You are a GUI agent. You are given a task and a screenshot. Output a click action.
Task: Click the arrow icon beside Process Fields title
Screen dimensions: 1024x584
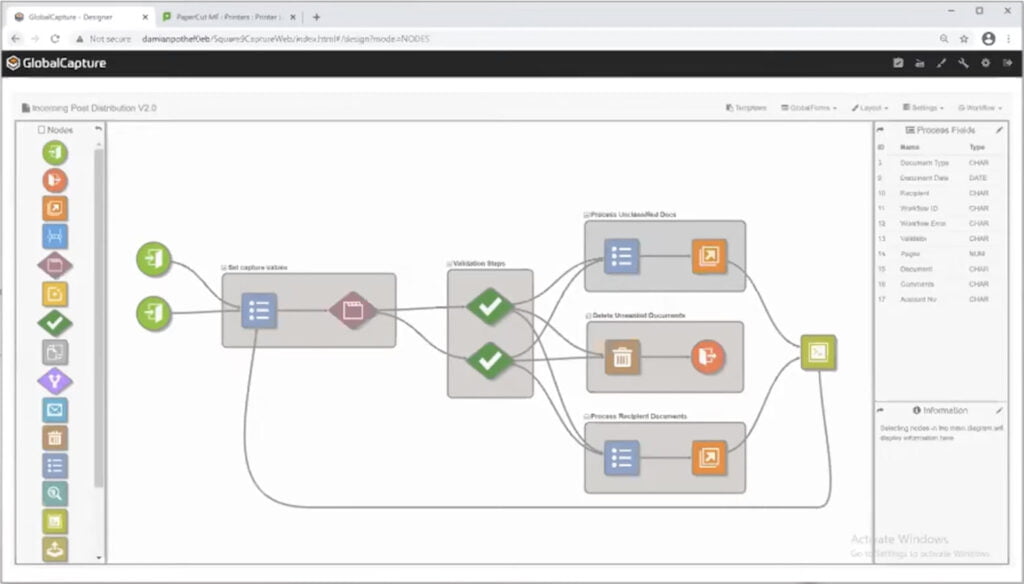880,130
